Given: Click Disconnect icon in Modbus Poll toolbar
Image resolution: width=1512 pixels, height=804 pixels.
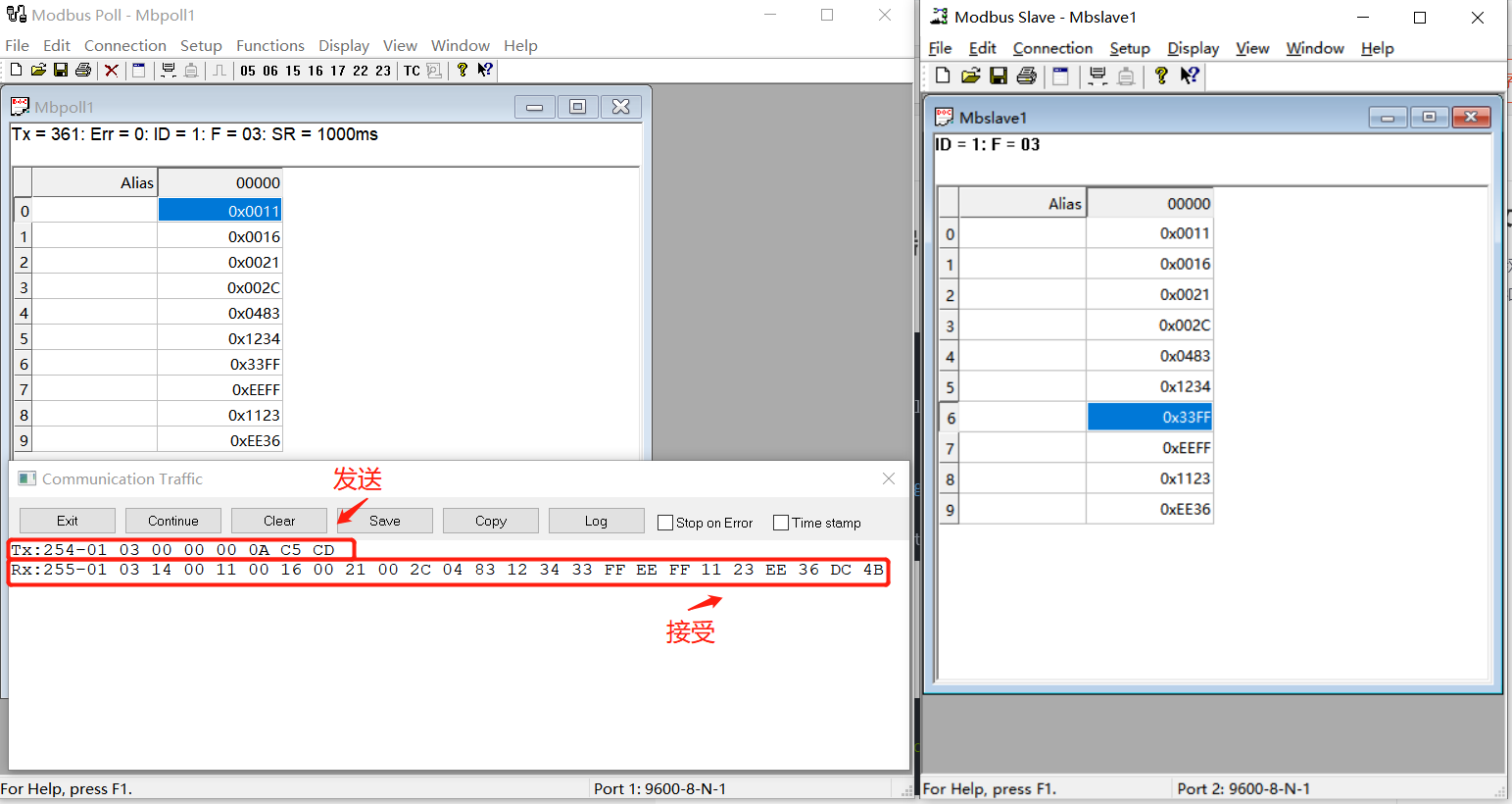Looking at the screenshot, I should [191, 70].
